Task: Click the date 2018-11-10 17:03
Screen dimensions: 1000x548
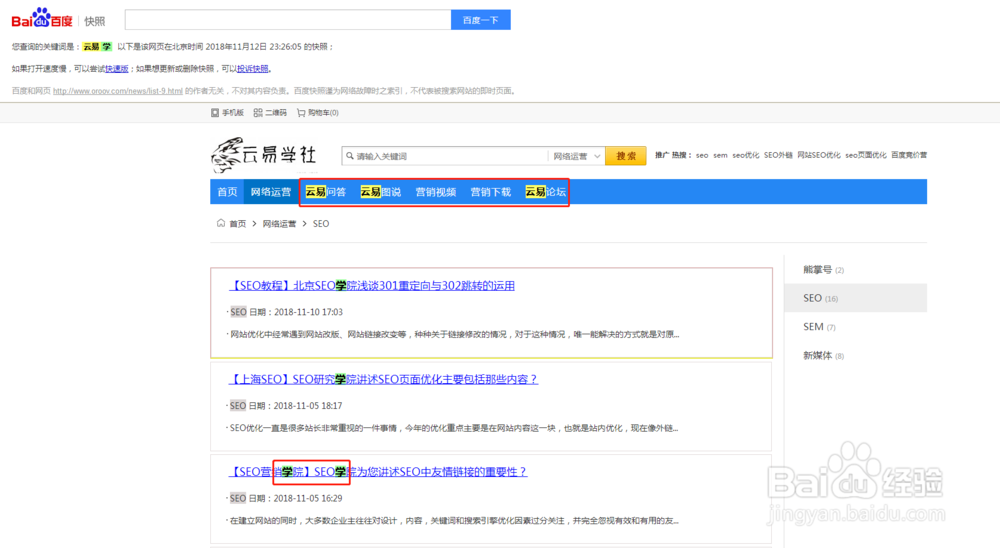Action: [308, 312]
